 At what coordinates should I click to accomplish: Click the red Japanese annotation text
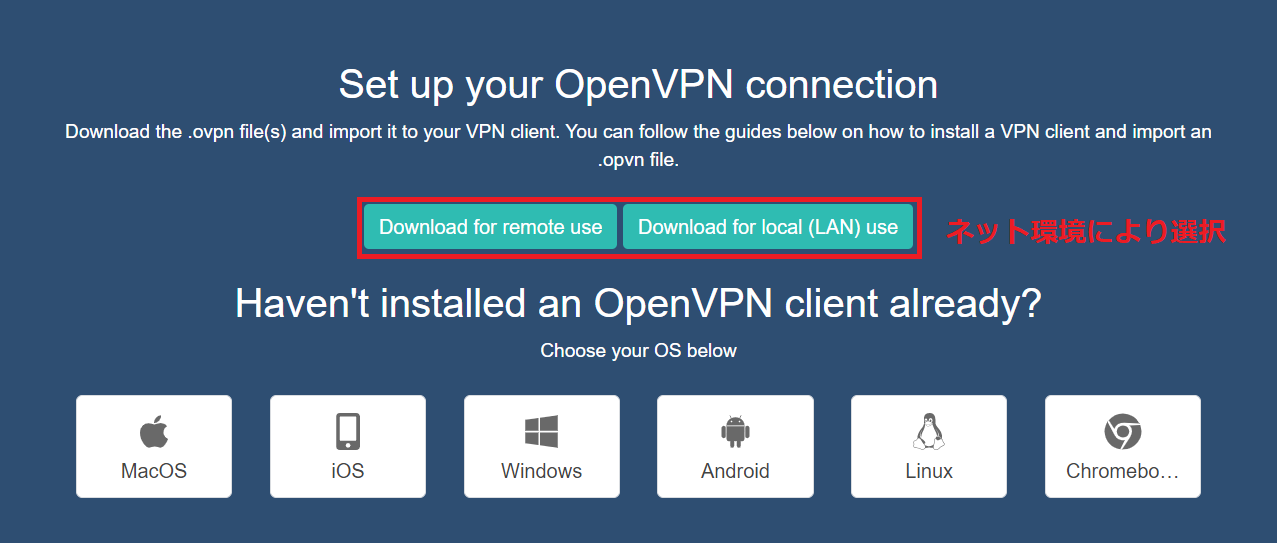point(1086,231)
